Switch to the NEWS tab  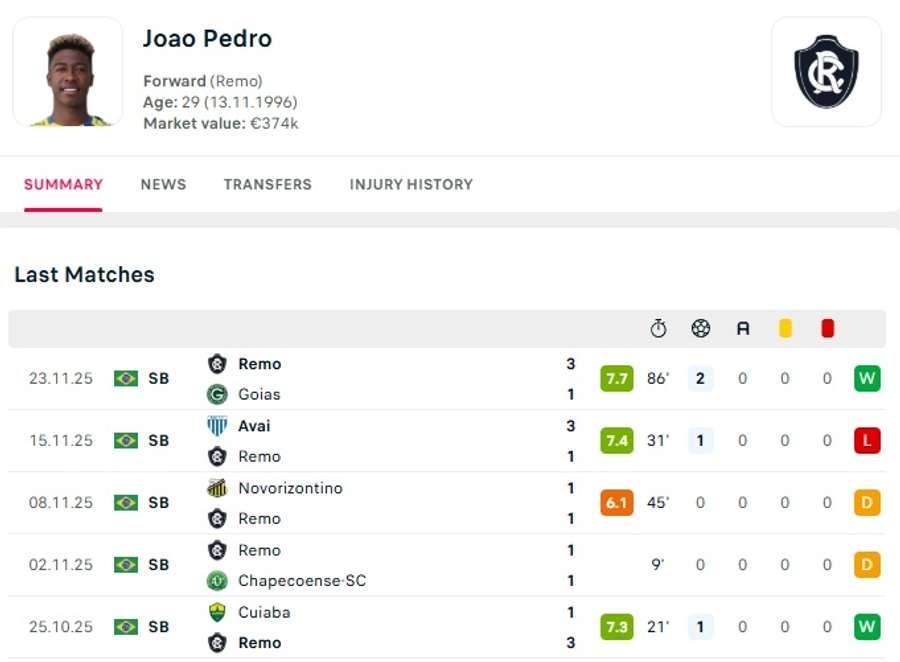(163, 184)
